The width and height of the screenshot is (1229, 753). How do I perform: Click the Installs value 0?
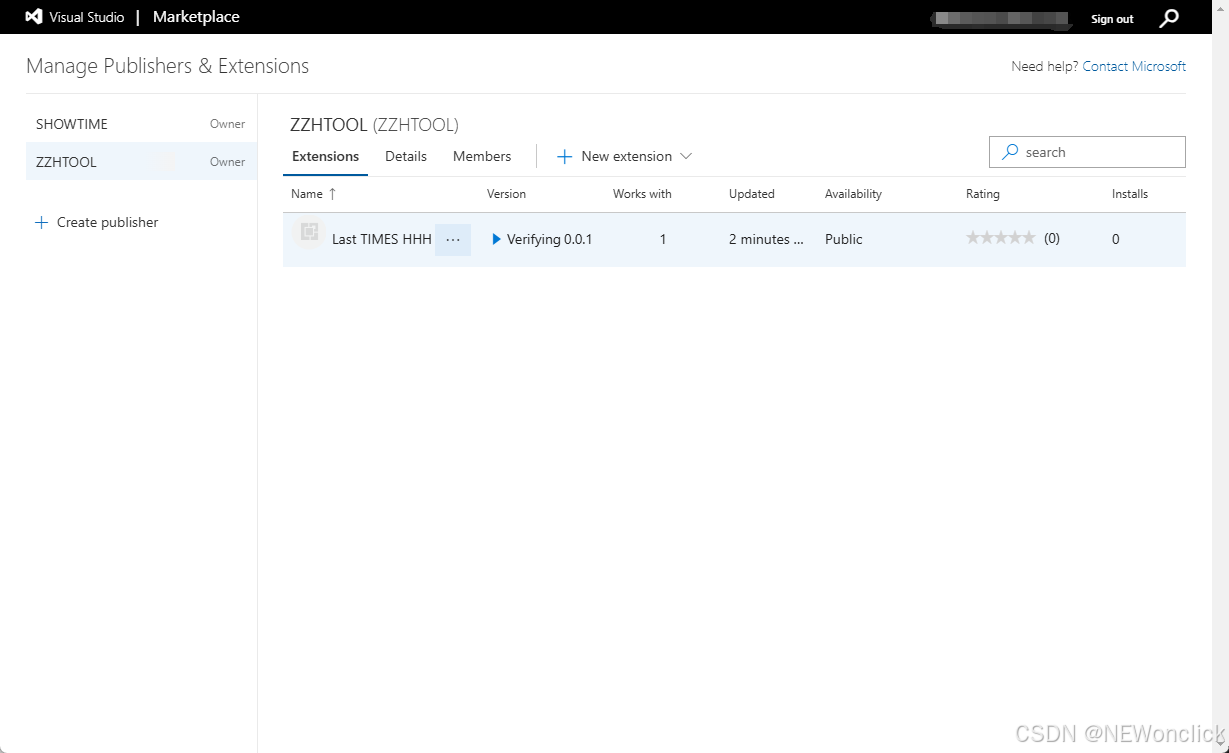1116,239
